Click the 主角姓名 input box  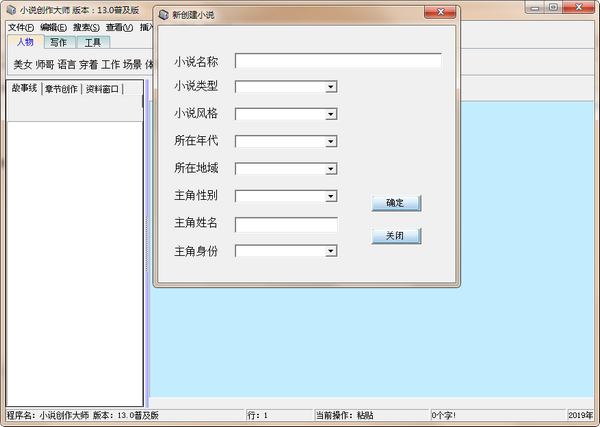(286, 225)
